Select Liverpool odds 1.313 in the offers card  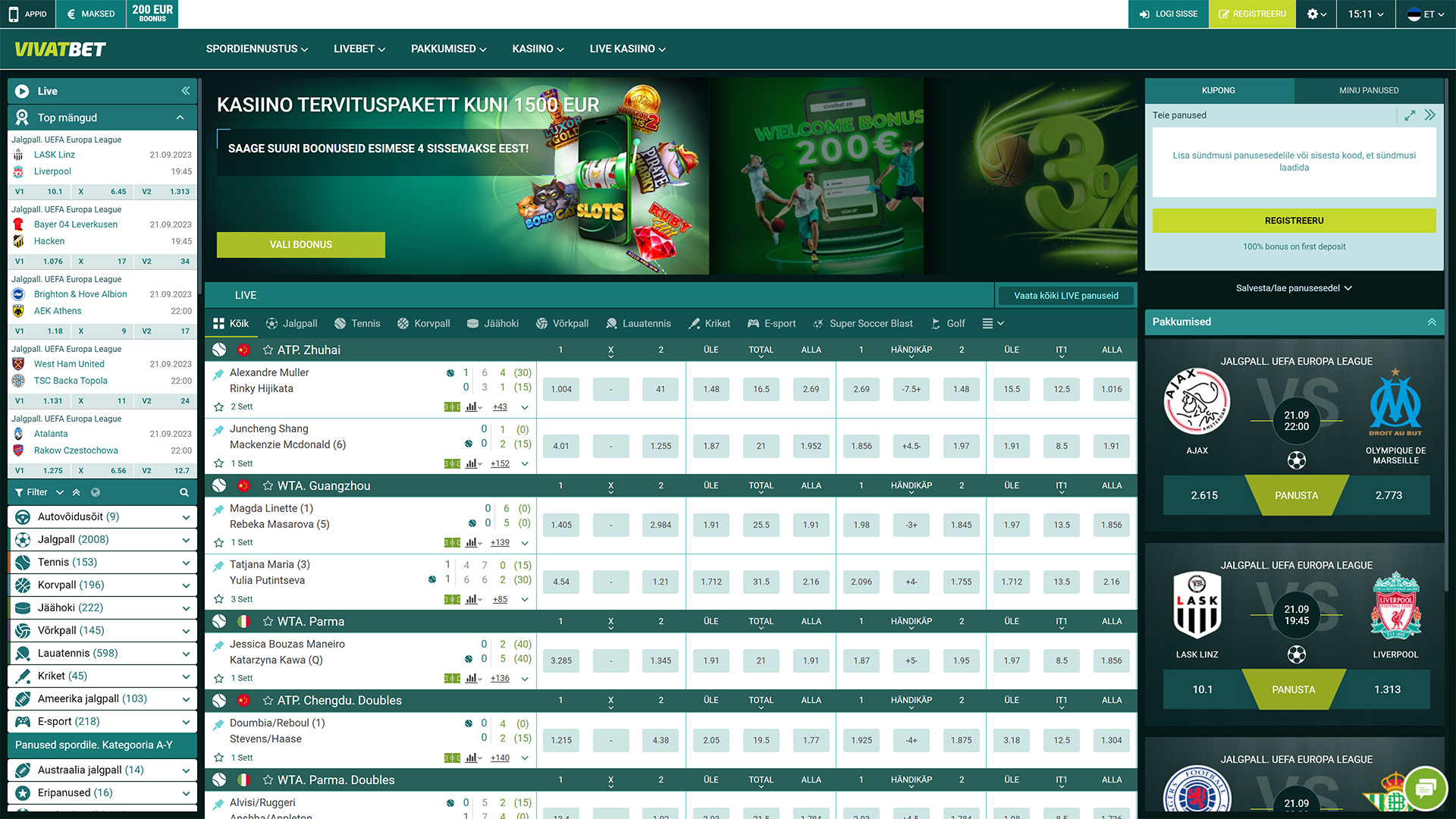click(1387, 689)
